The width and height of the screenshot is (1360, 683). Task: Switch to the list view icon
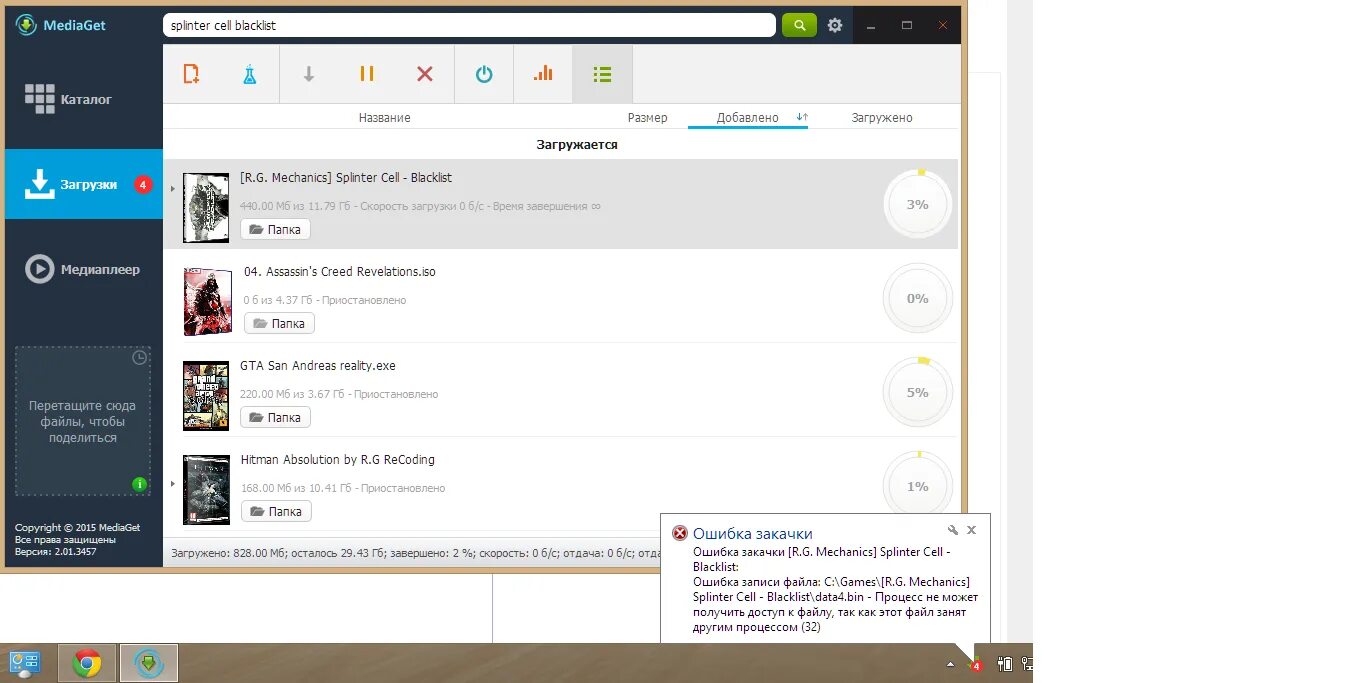[x=602, y=74]
